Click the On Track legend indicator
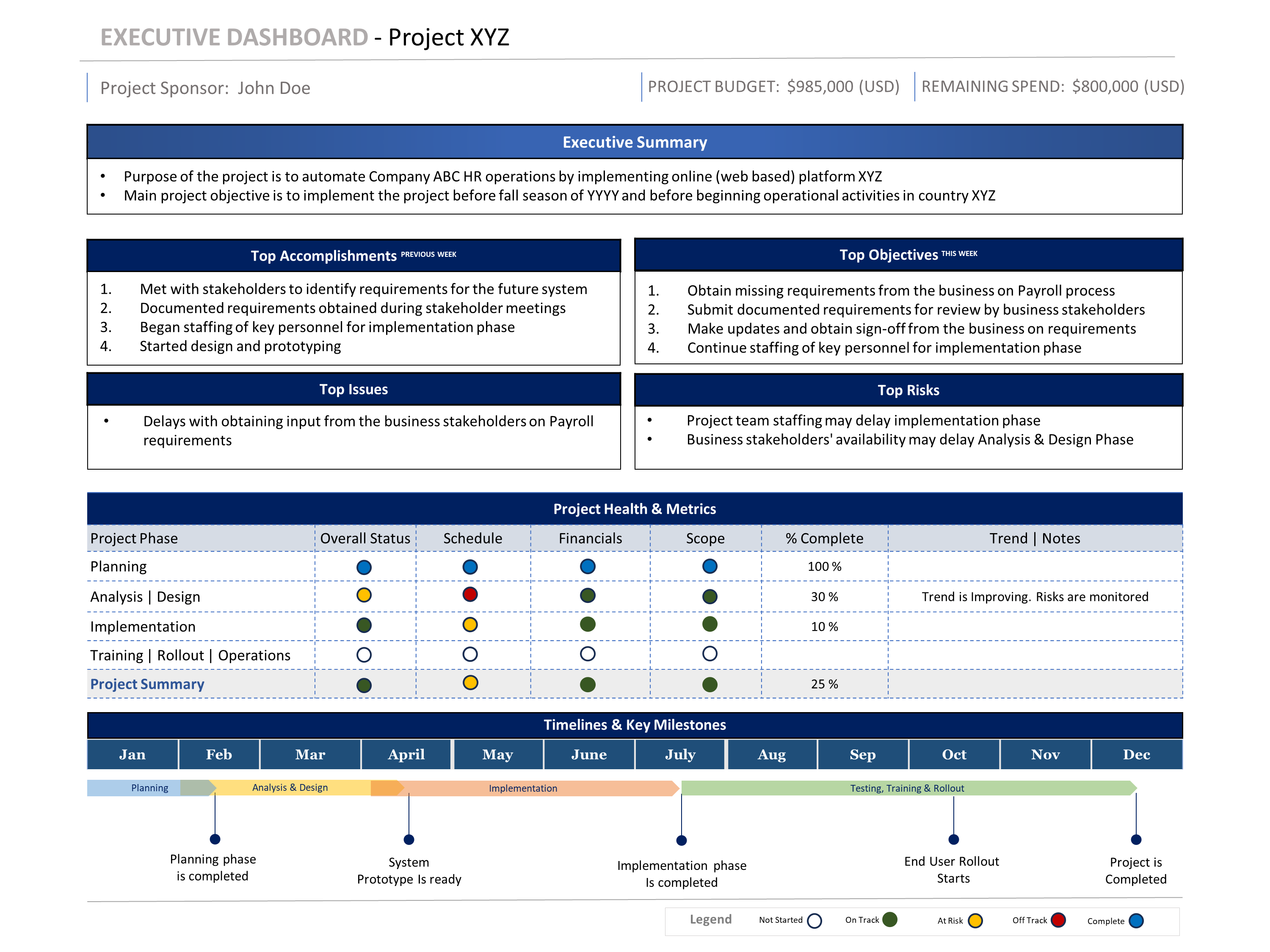Screen dimensions: 1270x952 coord(889,920)
